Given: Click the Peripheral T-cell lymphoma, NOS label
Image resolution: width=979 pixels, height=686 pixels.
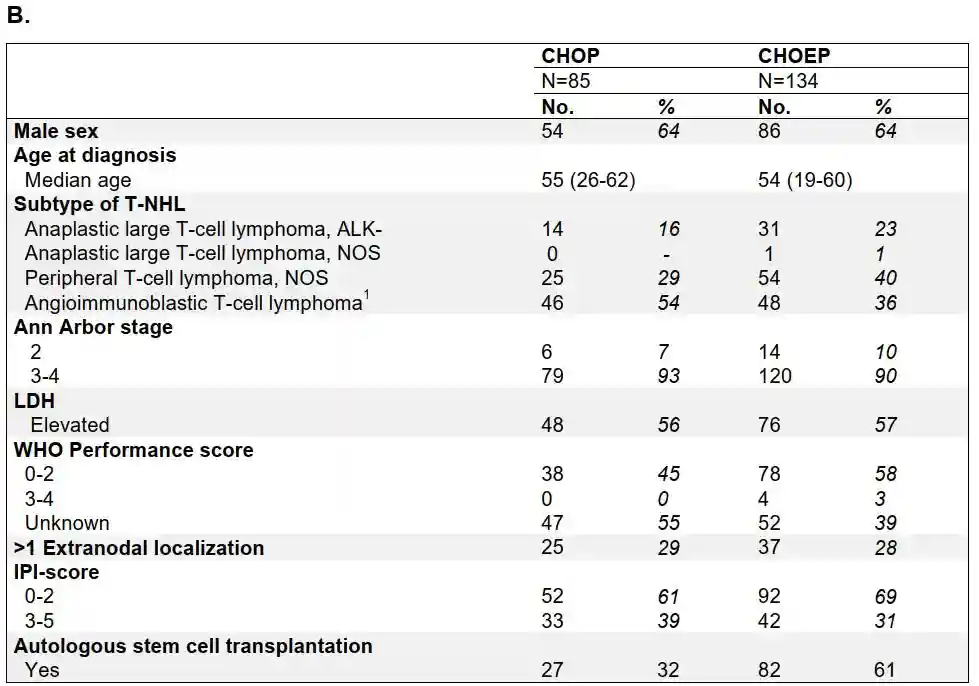Looking at the screenshot, I should [176, 278].
